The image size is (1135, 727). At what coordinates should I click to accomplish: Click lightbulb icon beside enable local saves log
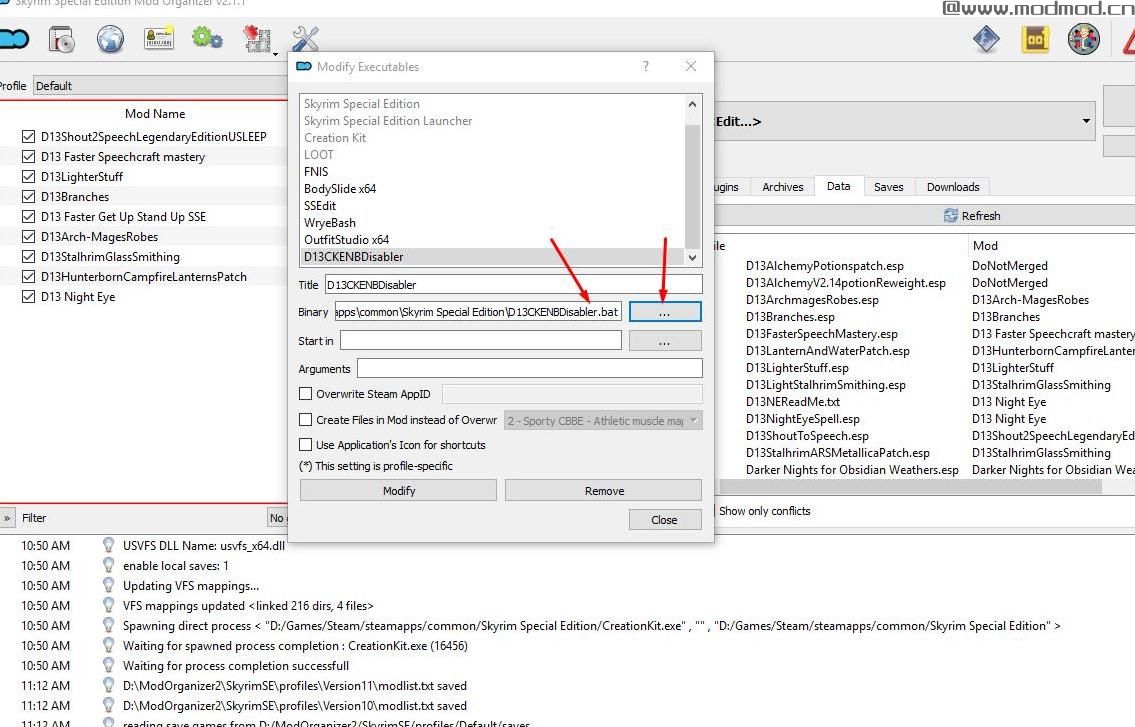coord(109,565)
